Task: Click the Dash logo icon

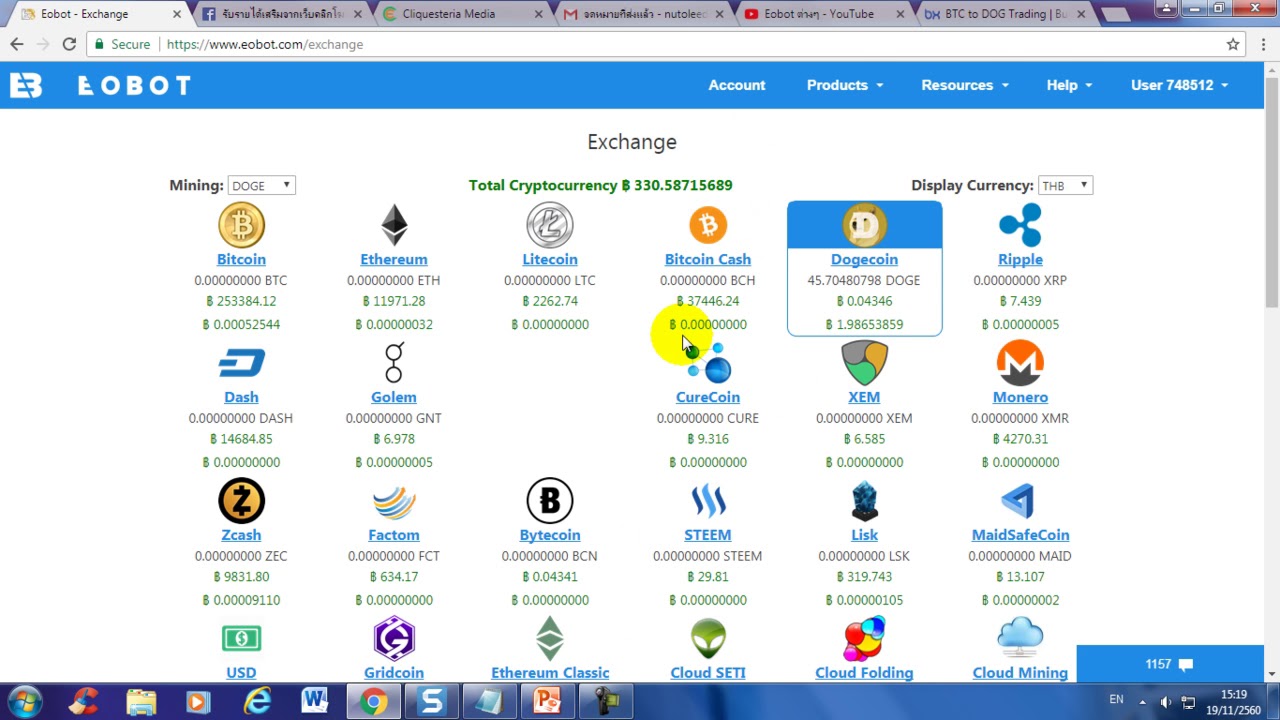Action: pyautogui.click(x=241, y=363)
